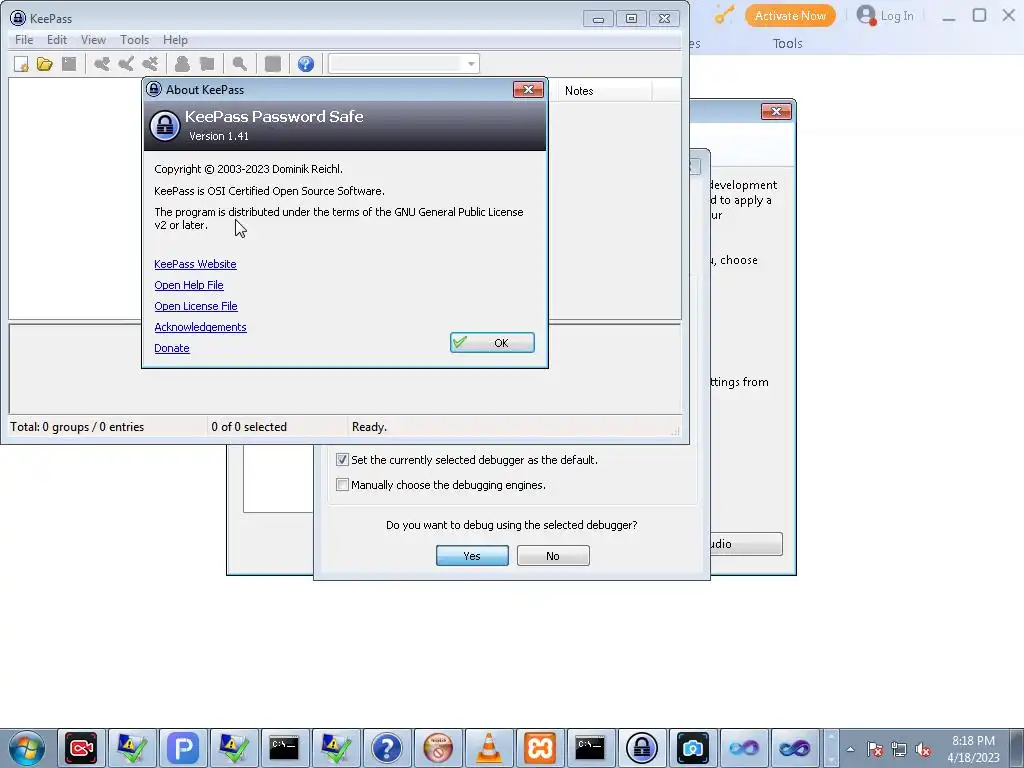Click the Log In user icon

click(x=866, y=15)
